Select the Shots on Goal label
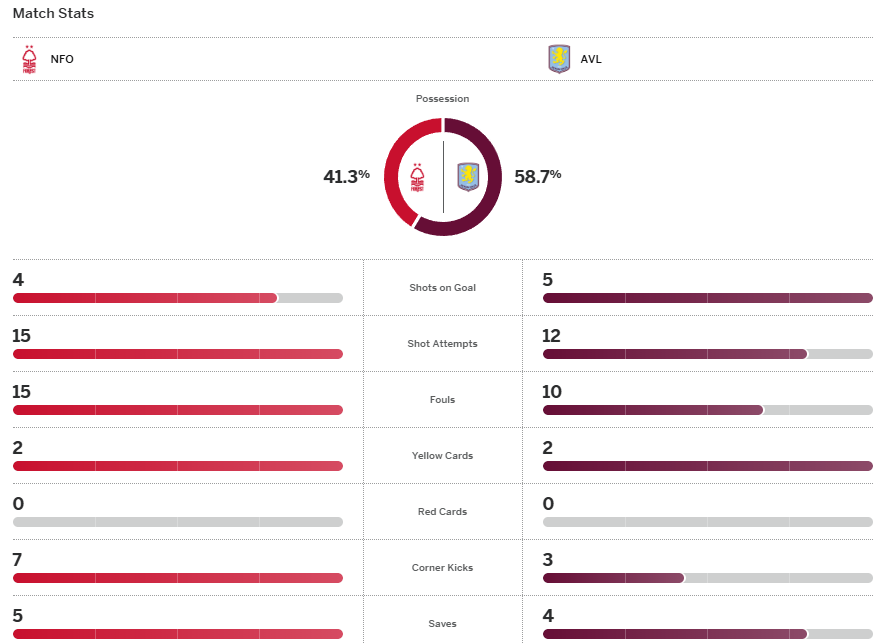This screenshot has height=644, width=886. [442, 288]
